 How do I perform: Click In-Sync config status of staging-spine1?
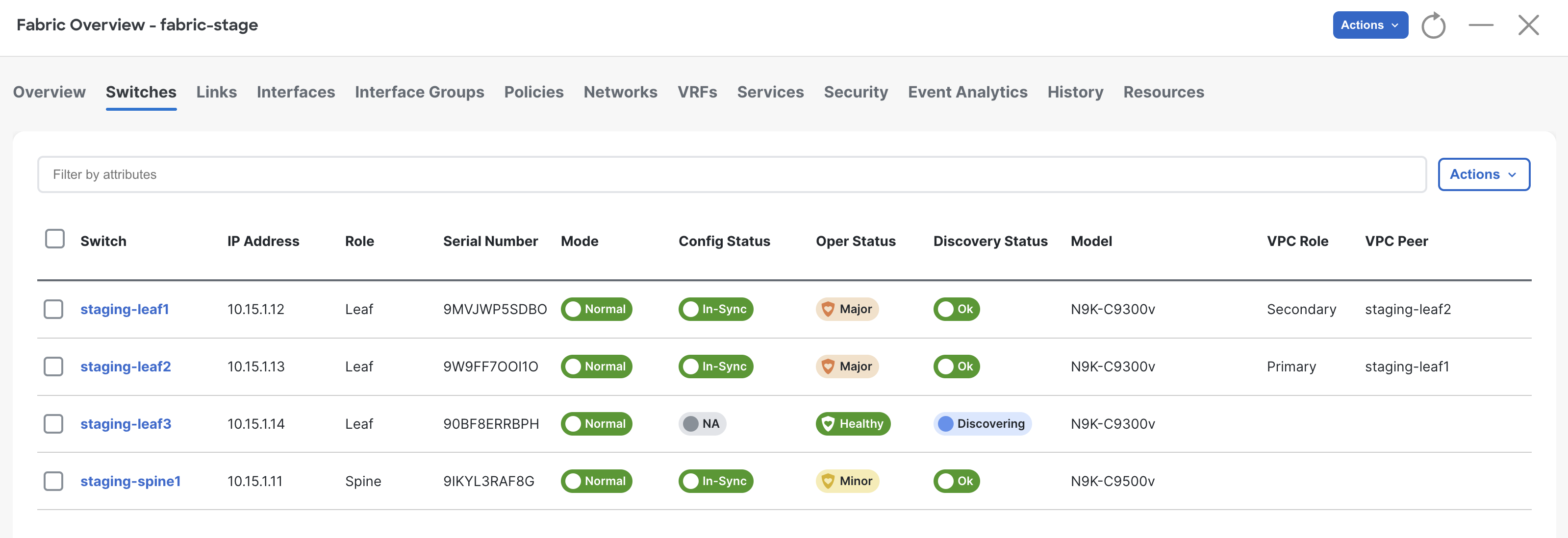[716, 481]
